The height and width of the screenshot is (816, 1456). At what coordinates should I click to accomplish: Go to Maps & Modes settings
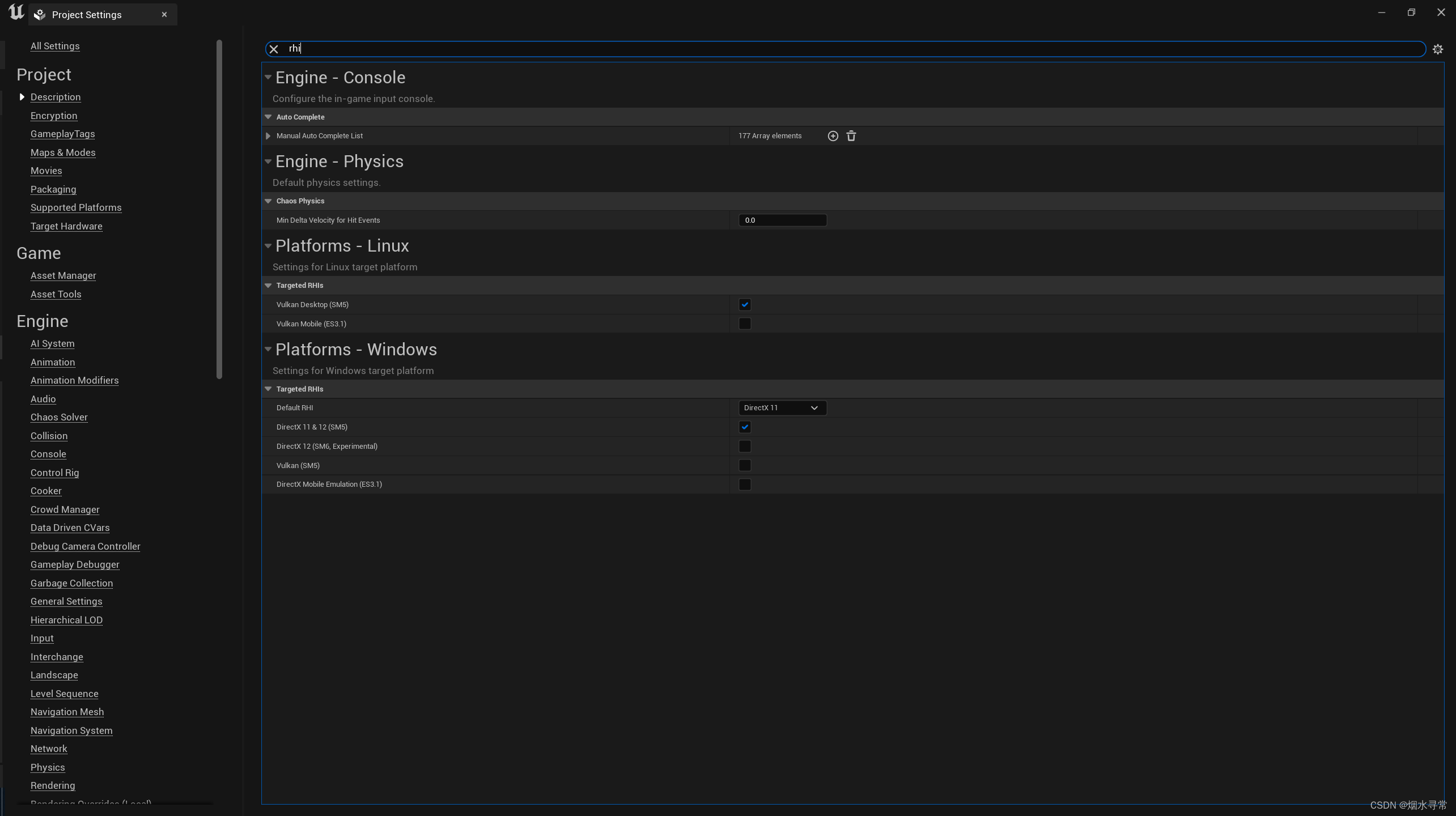(x=63, y=152)
